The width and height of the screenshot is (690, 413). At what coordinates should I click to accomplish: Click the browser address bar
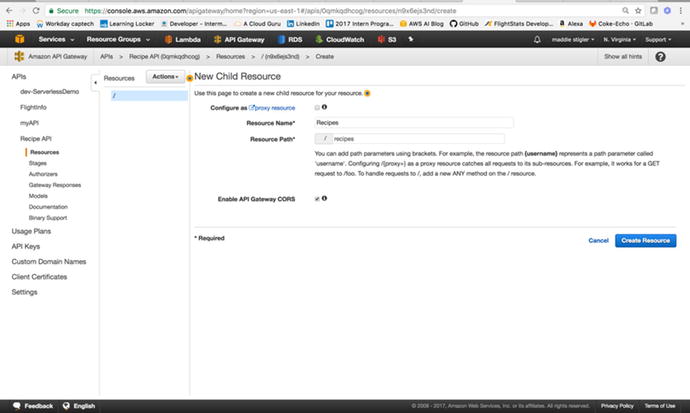[x=334, y=11]
